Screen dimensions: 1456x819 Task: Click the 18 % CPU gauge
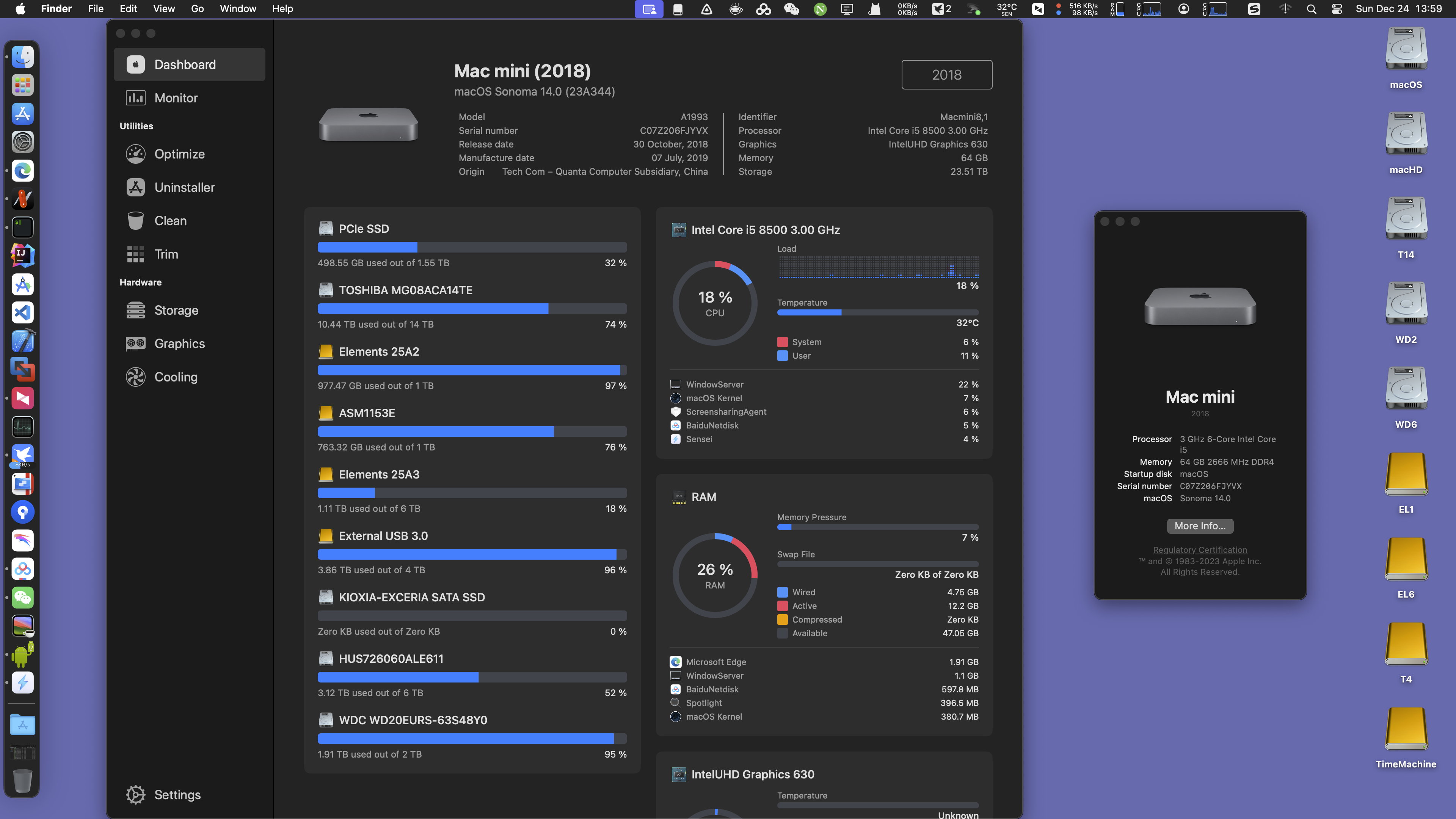click(715, 303)
